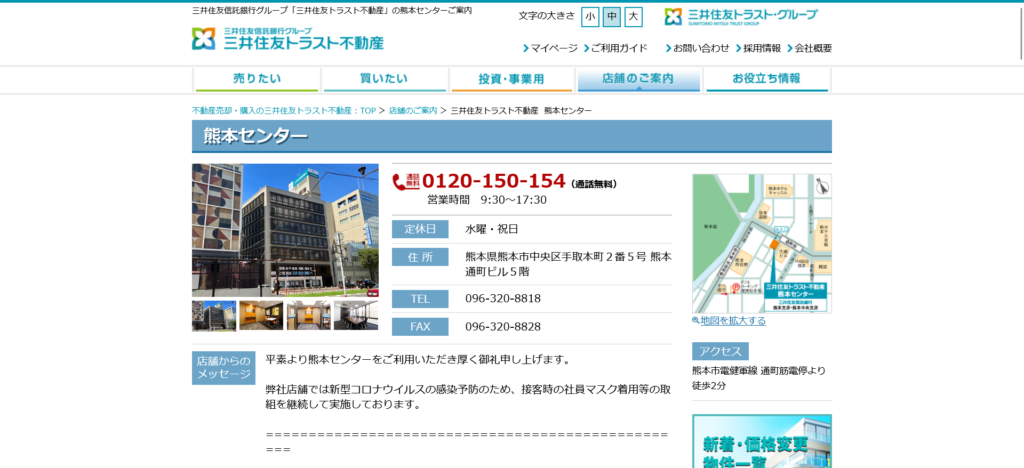Image resolution: width=1024 pixels, height=468 pixels.
Task: Click the アクセス heading
Action: (x=720, y=352)
